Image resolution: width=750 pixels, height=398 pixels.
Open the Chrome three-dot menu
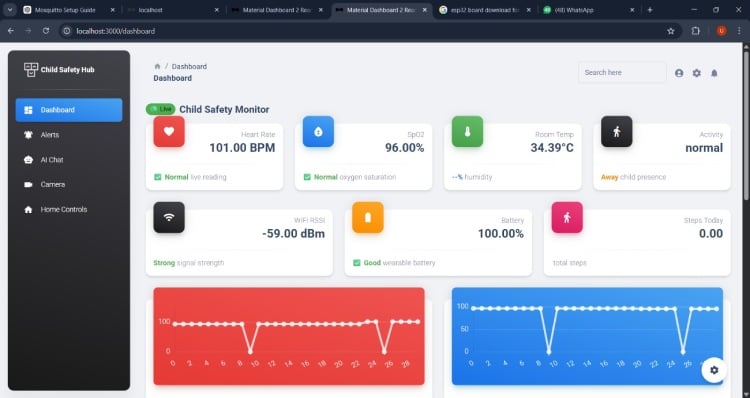[739, 31]
